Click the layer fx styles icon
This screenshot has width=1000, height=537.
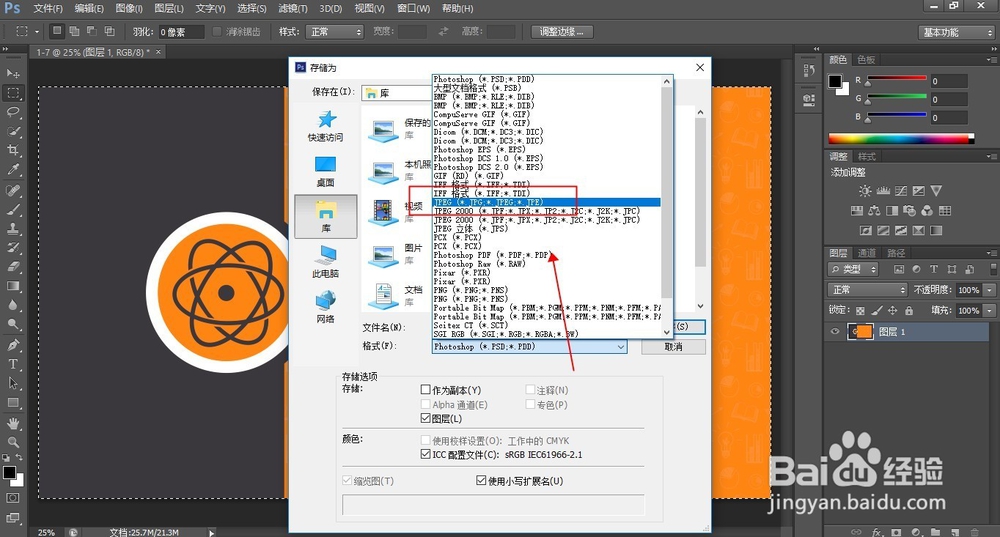point(878,532)
